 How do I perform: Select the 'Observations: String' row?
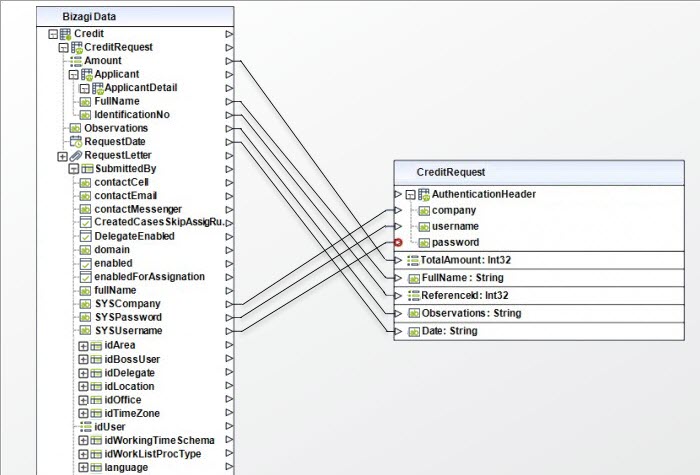click(x=539, y=314)
